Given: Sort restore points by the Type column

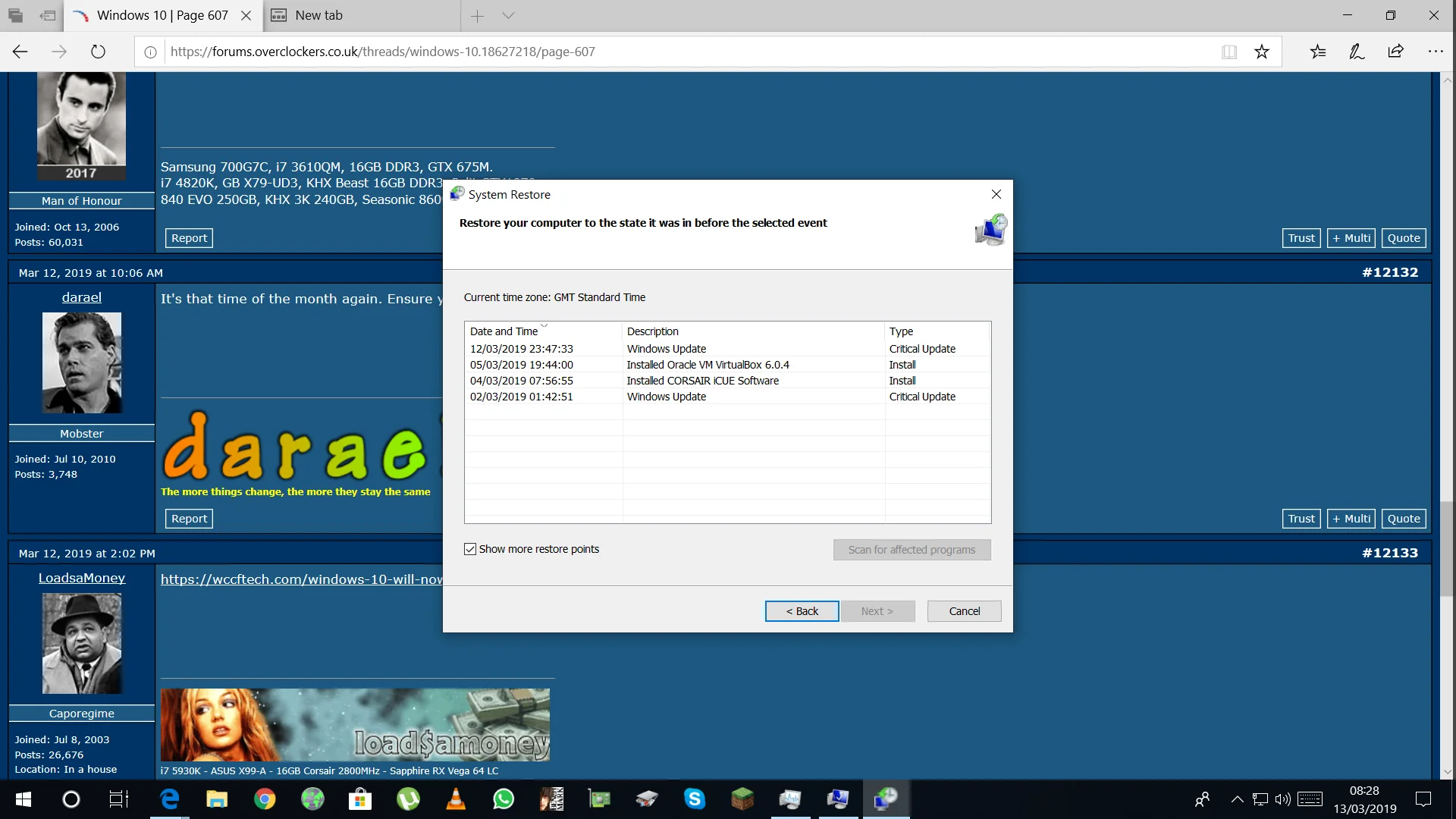Looking at the screenshot, I should [x=937, y=331].
